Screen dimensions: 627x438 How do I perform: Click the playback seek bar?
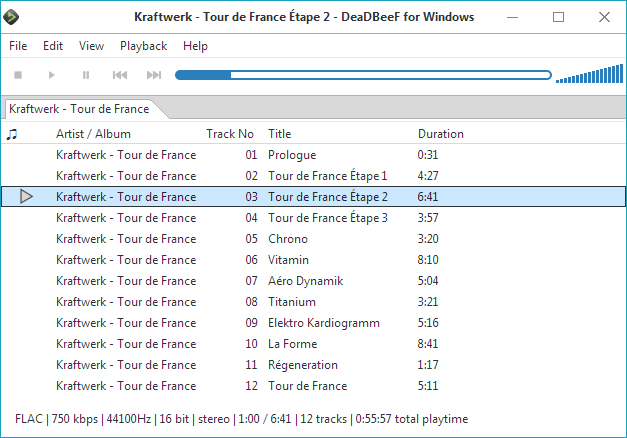362,75
